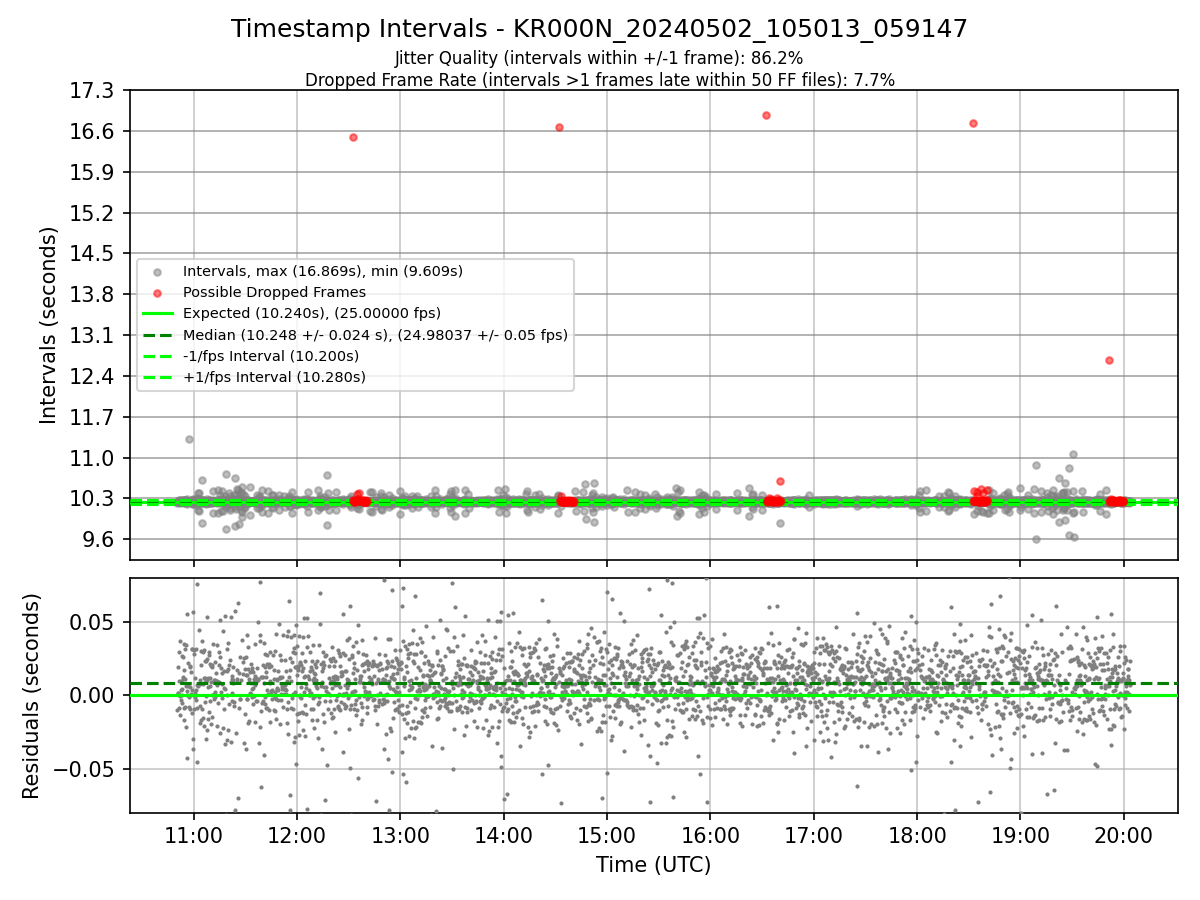Click the 16:00 x-axis tick label
Viewport: 1200px width, 900px height.
pos(710,834)
